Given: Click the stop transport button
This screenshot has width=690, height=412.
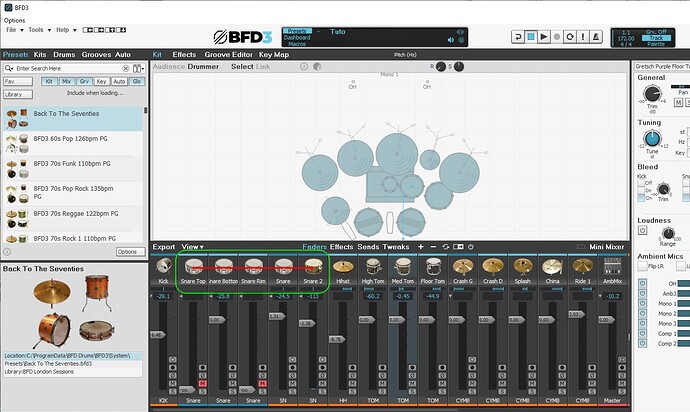Looking at the screenshot, I should tap(531, 37).
